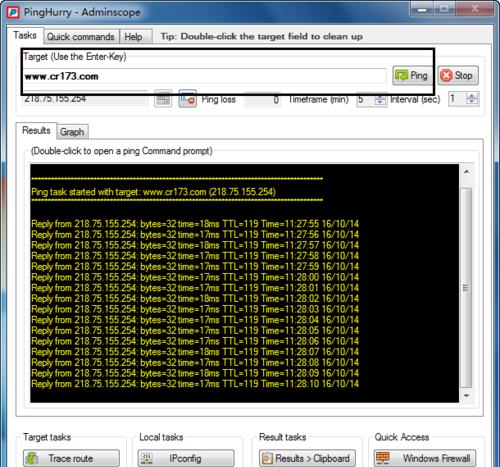Run Trace route on the target
Image resolution: width=500 pixels, height=467 pixels.
tap(71, 458)
